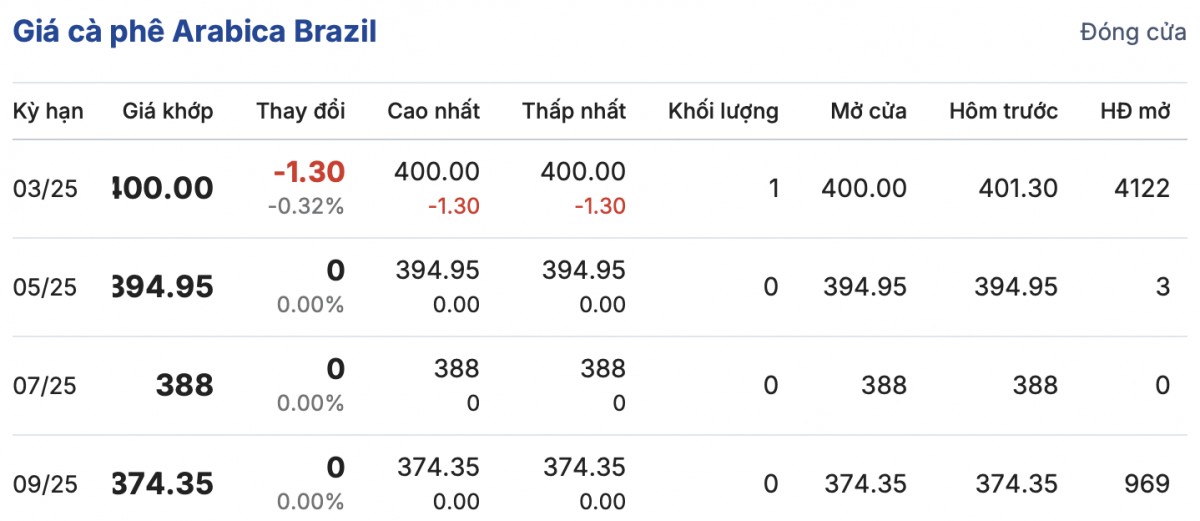1200x521 pixels.
Task: Click the 401.30 previous day price
Action: 1015,188
